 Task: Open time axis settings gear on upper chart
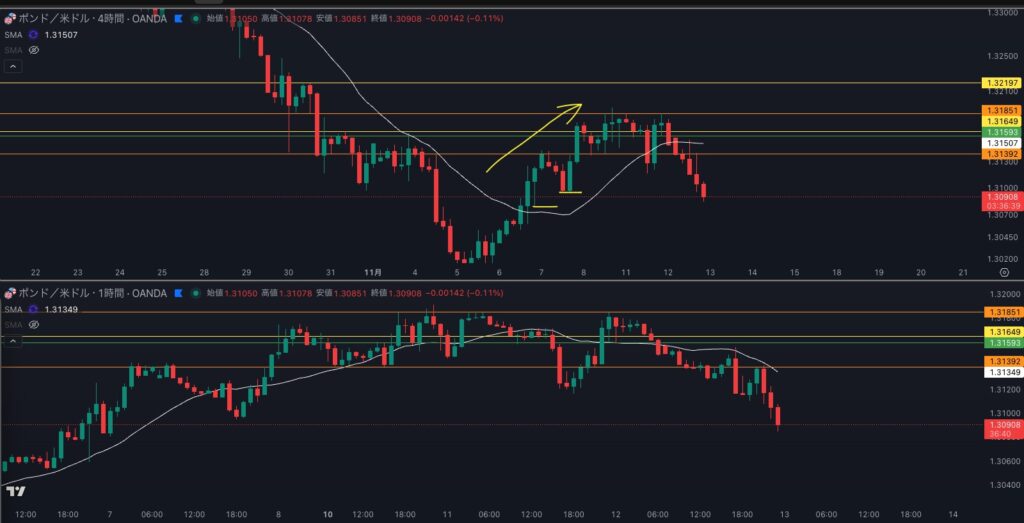[x=1003, y=272]
